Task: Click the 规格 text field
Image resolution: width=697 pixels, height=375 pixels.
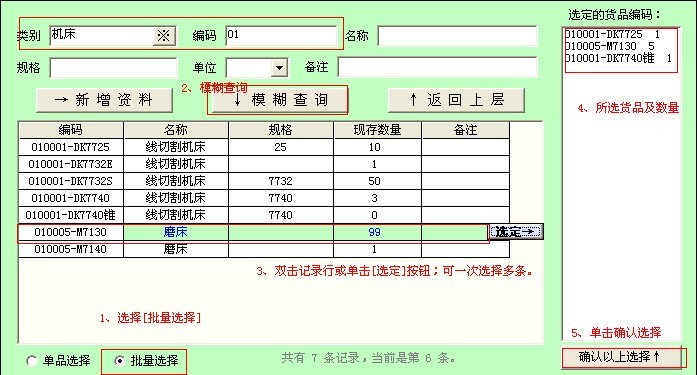Action: pyautogui.click(x=113, y=68)
